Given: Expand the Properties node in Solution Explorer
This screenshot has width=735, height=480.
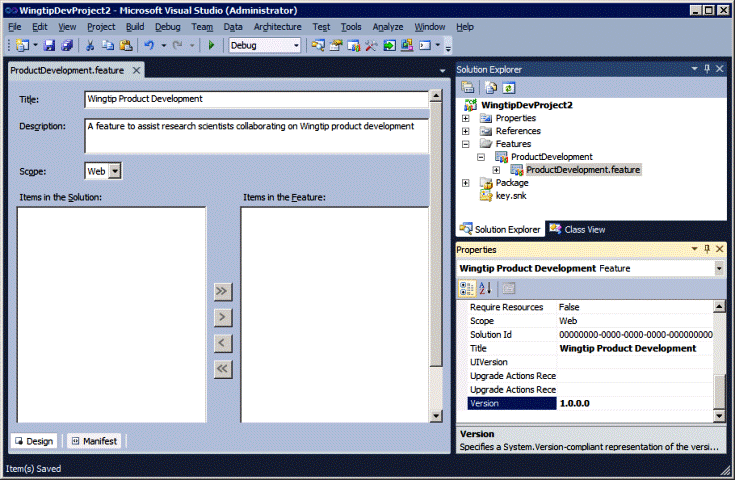Looking at the screenshot, I should point(465,118).
